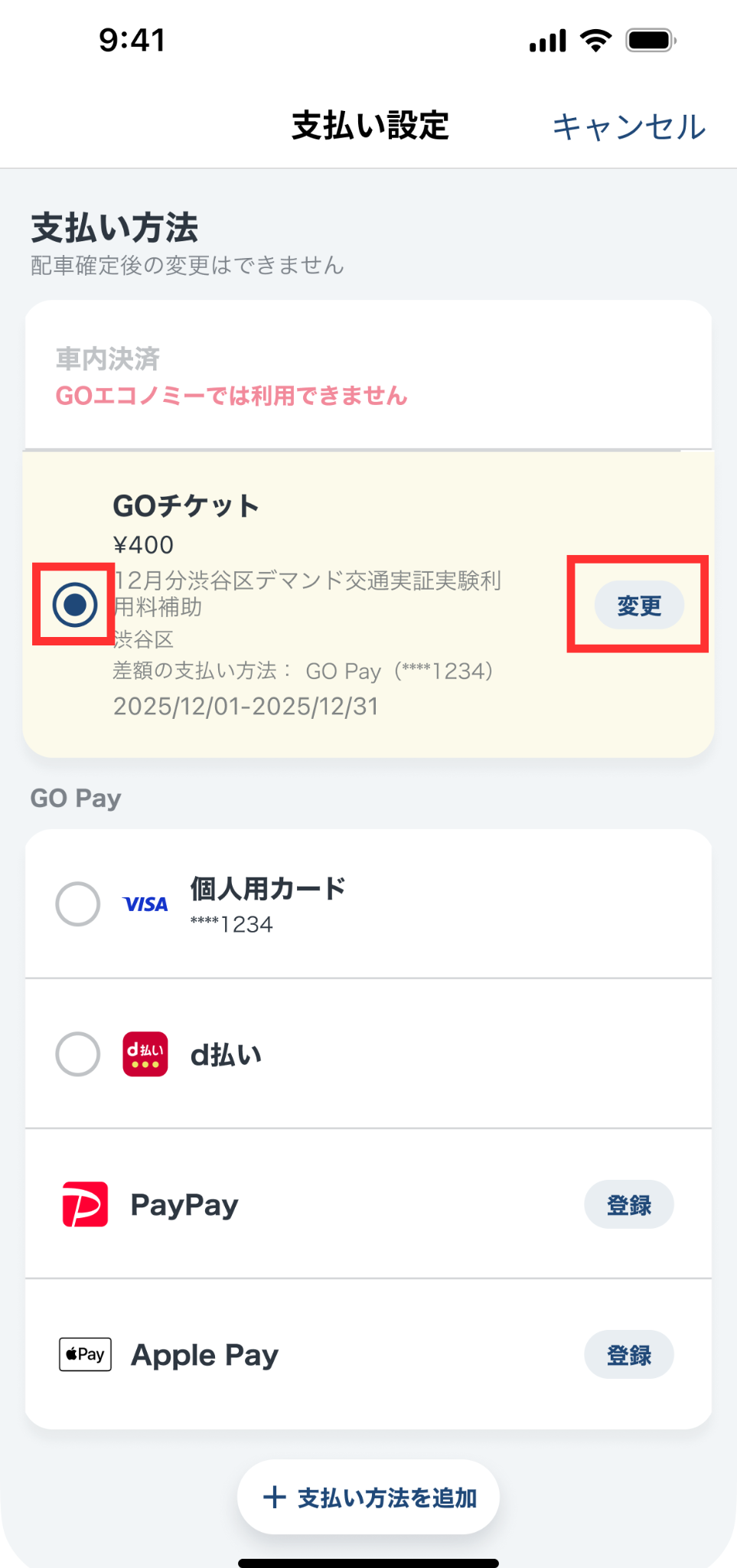Image resolution: width=737 pixels, height=1568 pixels.
Task: Tap the plus icon for adding payment
Action: pos(274,1497)
